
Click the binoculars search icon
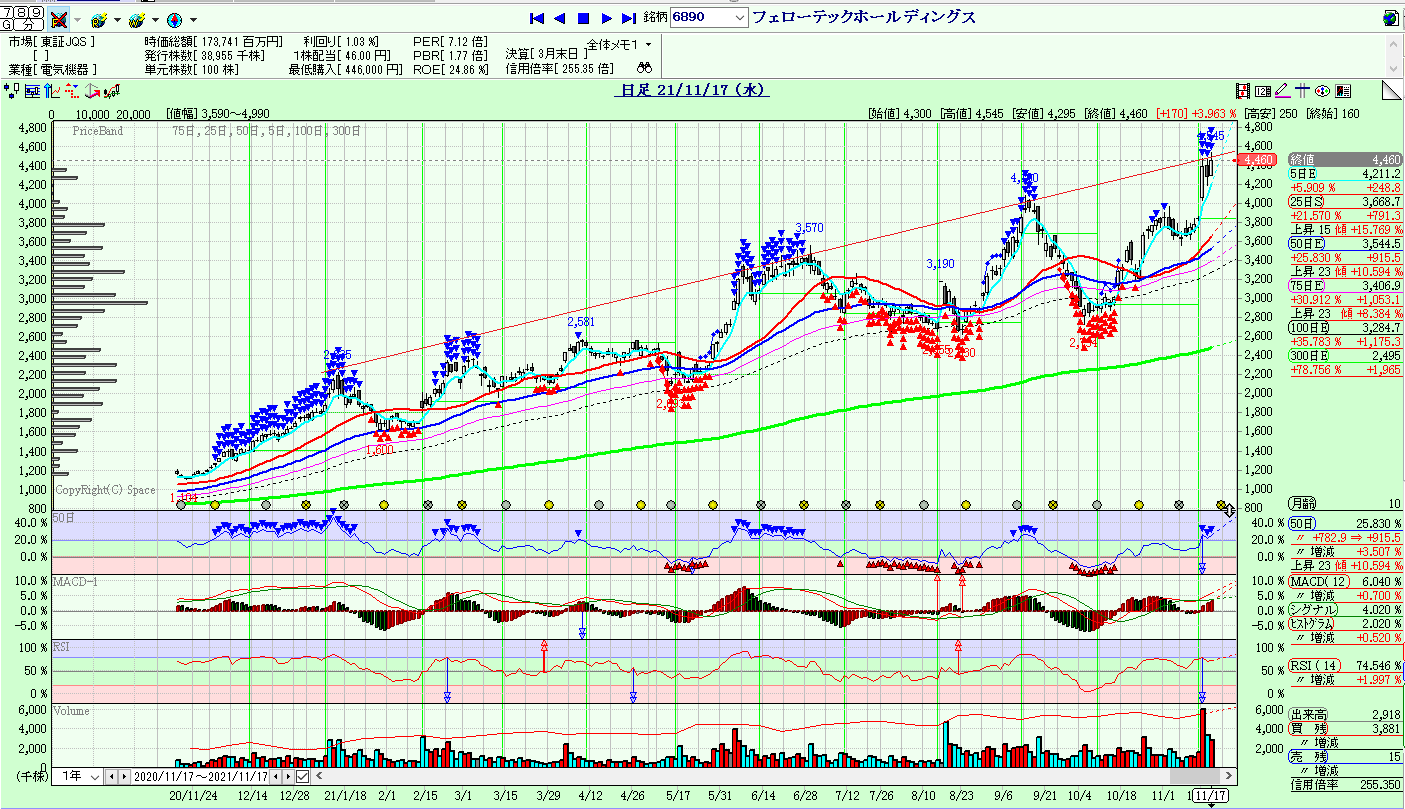coord(645,69)
